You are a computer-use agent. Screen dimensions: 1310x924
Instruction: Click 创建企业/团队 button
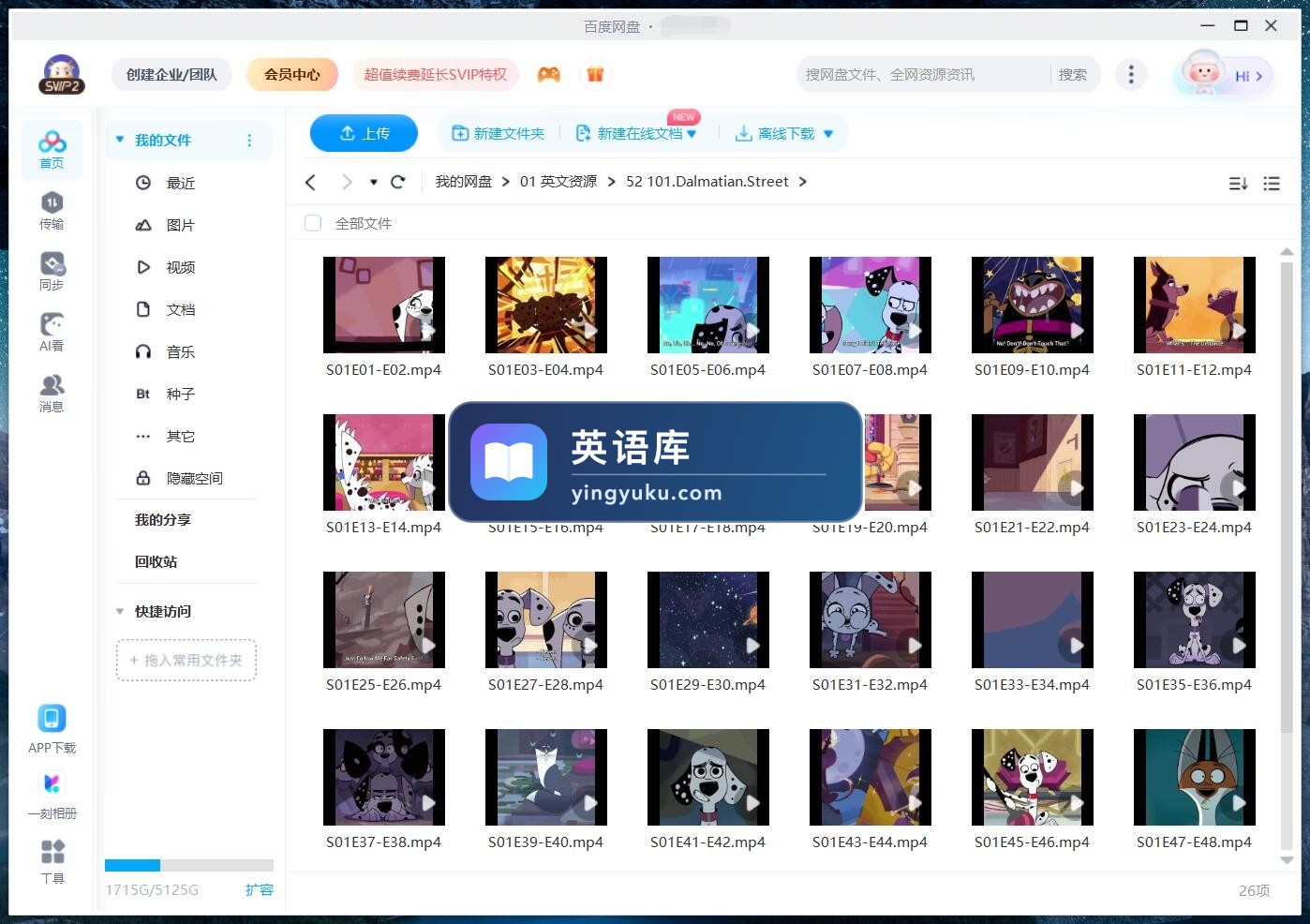(171, 74)
